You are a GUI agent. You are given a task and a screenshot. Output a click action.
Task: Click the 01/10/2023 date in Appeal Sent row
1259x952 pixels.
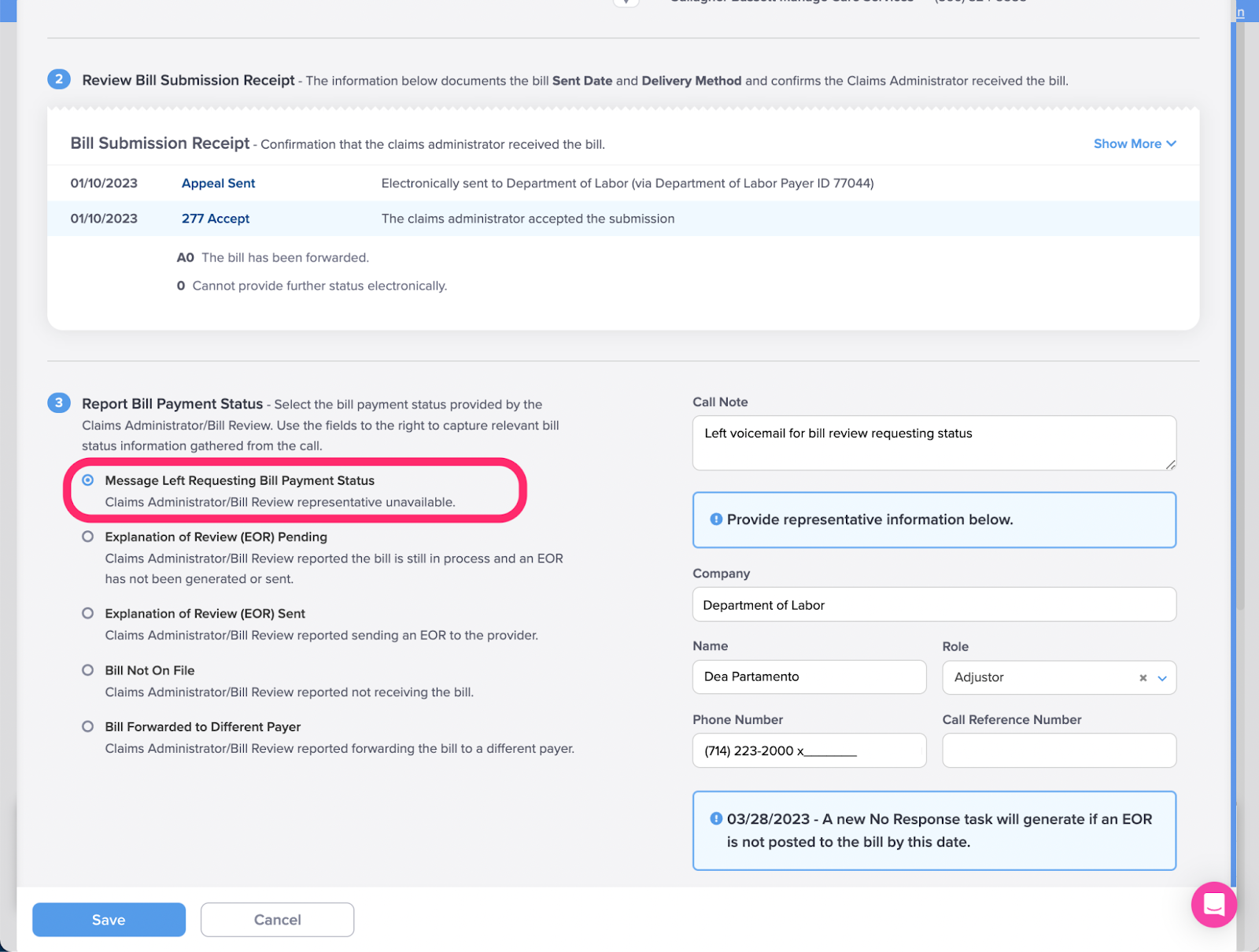tap(104, 183)
